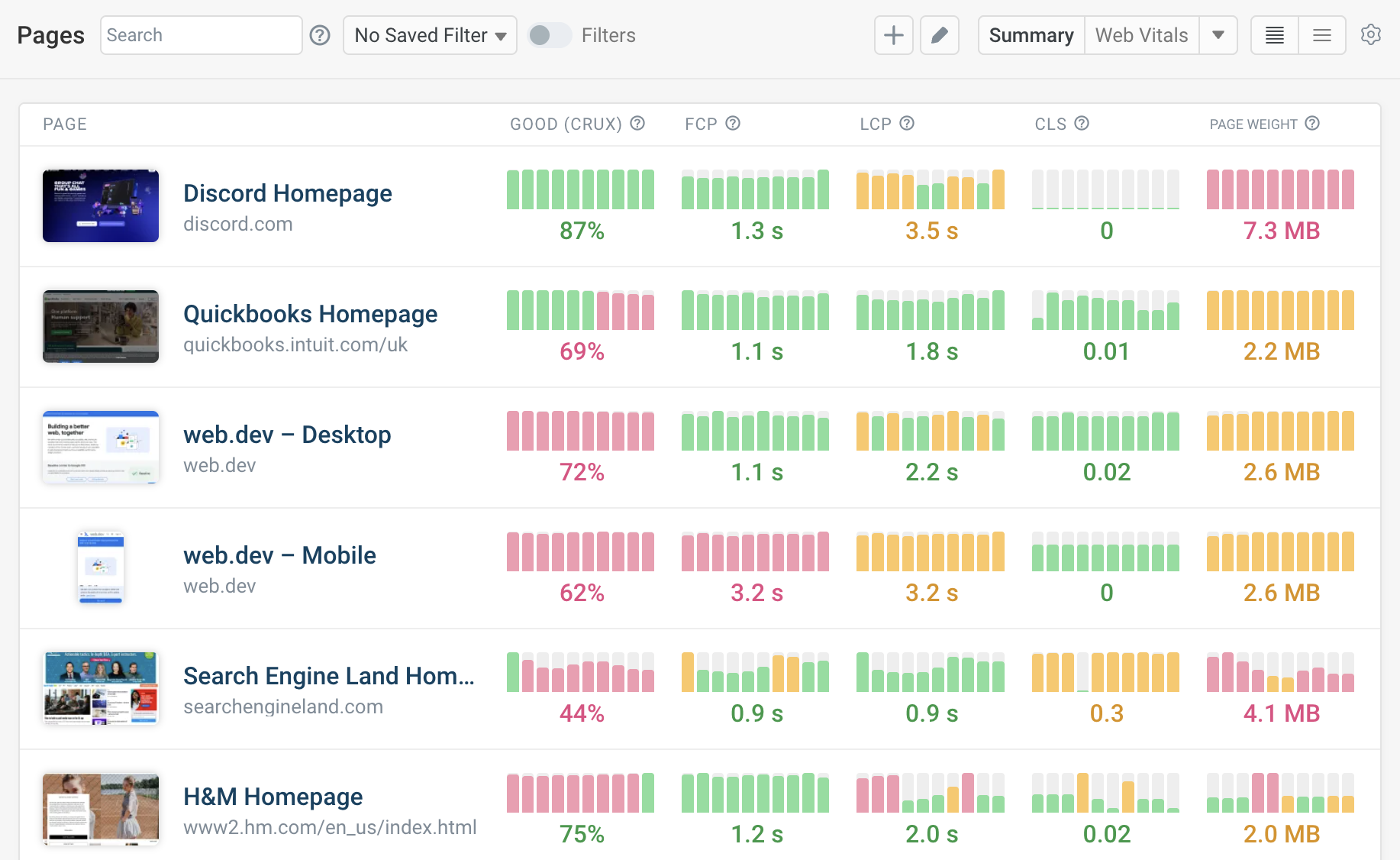This screenshot has width=1400, height=860.
Task: Click the Discord Homepage thumbnail
Action: point(101,206)
